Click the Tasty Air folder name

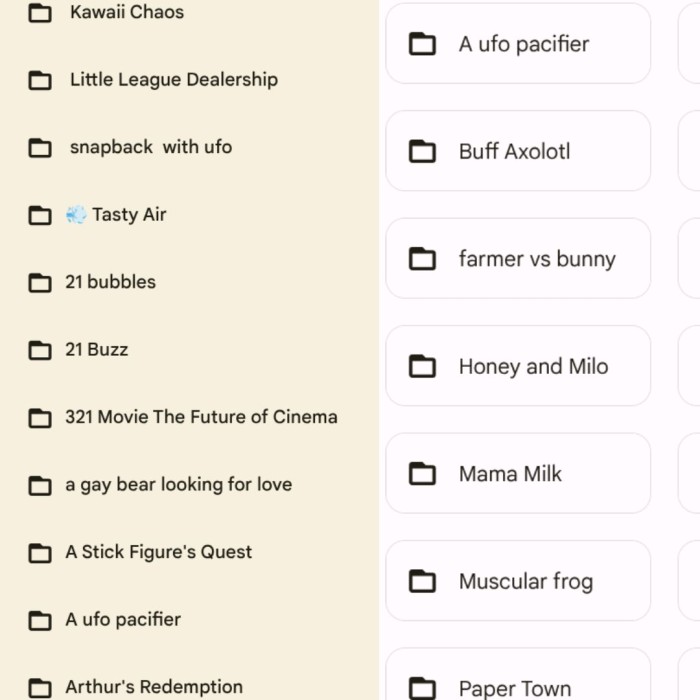[129, 215]
